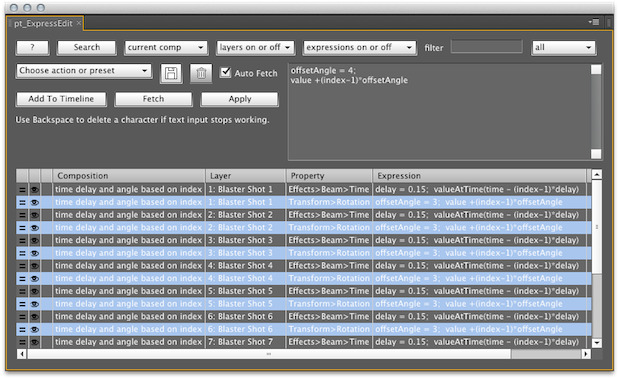Toggle eye visibility for Blaster Shot 3 Rotation row

[x=35, y=253]
